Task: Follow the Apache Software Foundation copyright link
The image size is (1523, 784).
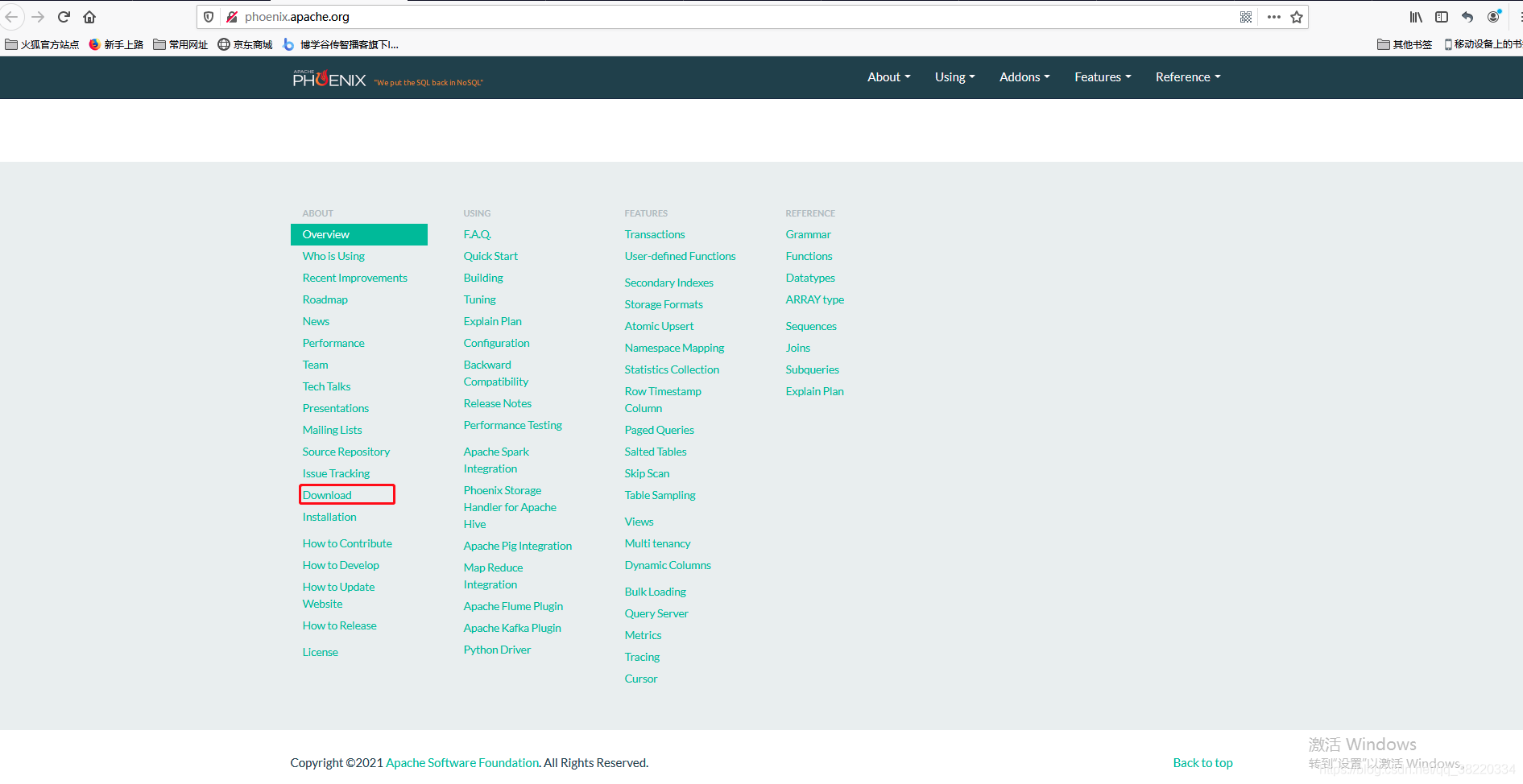Action: point(462,762)
